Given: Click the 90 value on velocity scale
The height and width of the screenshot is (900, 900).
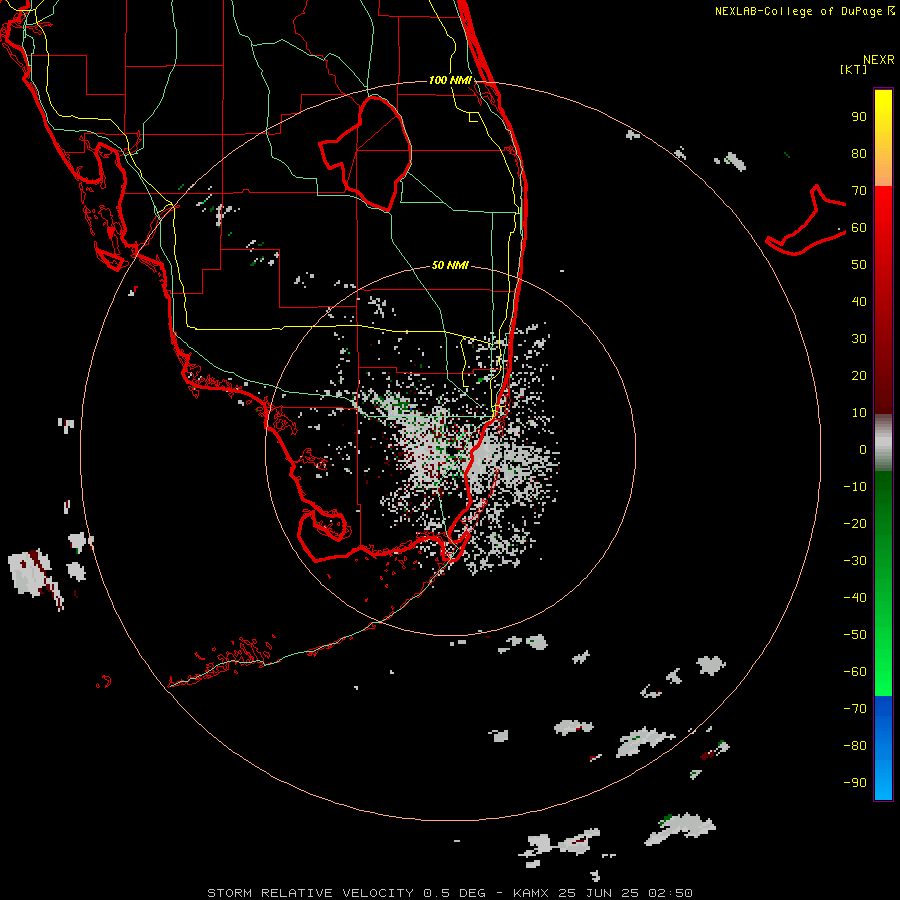Looking at the screenshot, I should coord(859,117).
